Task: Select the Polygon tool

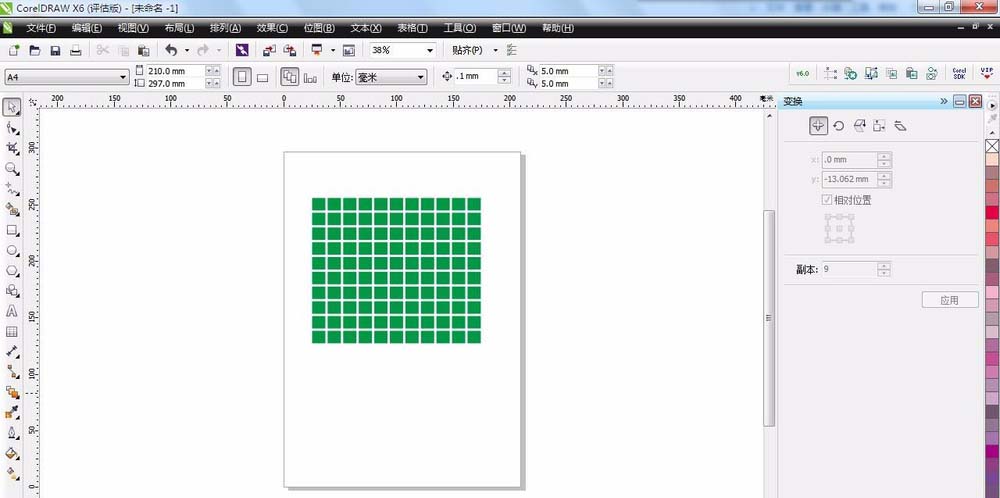Action: [x=11, y=270]
